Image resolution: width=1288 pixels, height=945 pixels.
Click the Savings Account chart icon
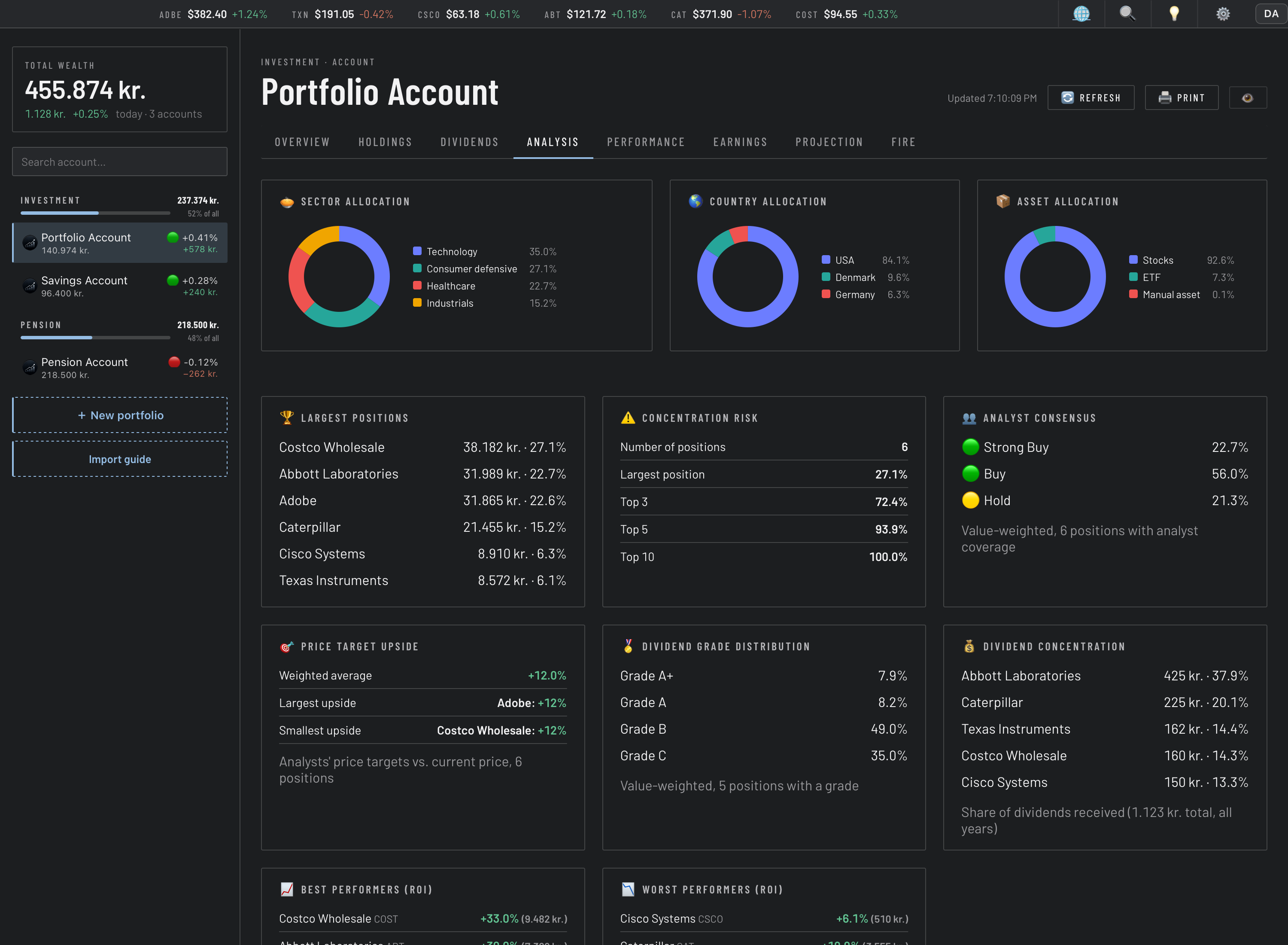coord(30,286)
